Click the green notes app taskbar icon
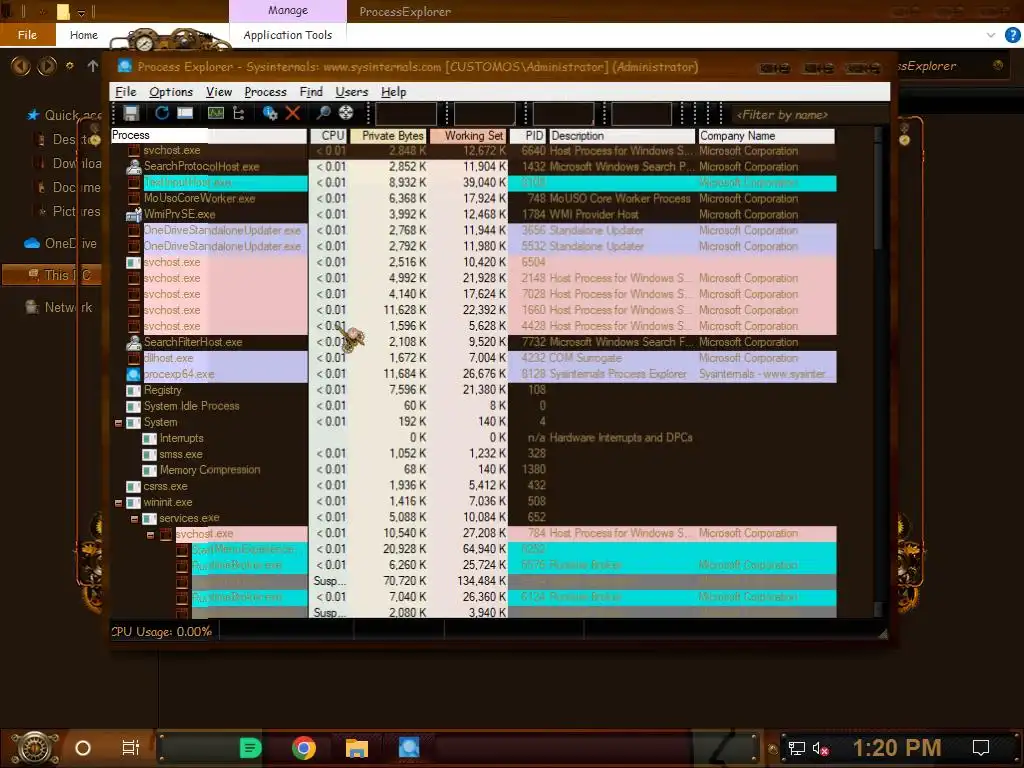This screenshot has width=1024, height=768. (x=250, y=748)
